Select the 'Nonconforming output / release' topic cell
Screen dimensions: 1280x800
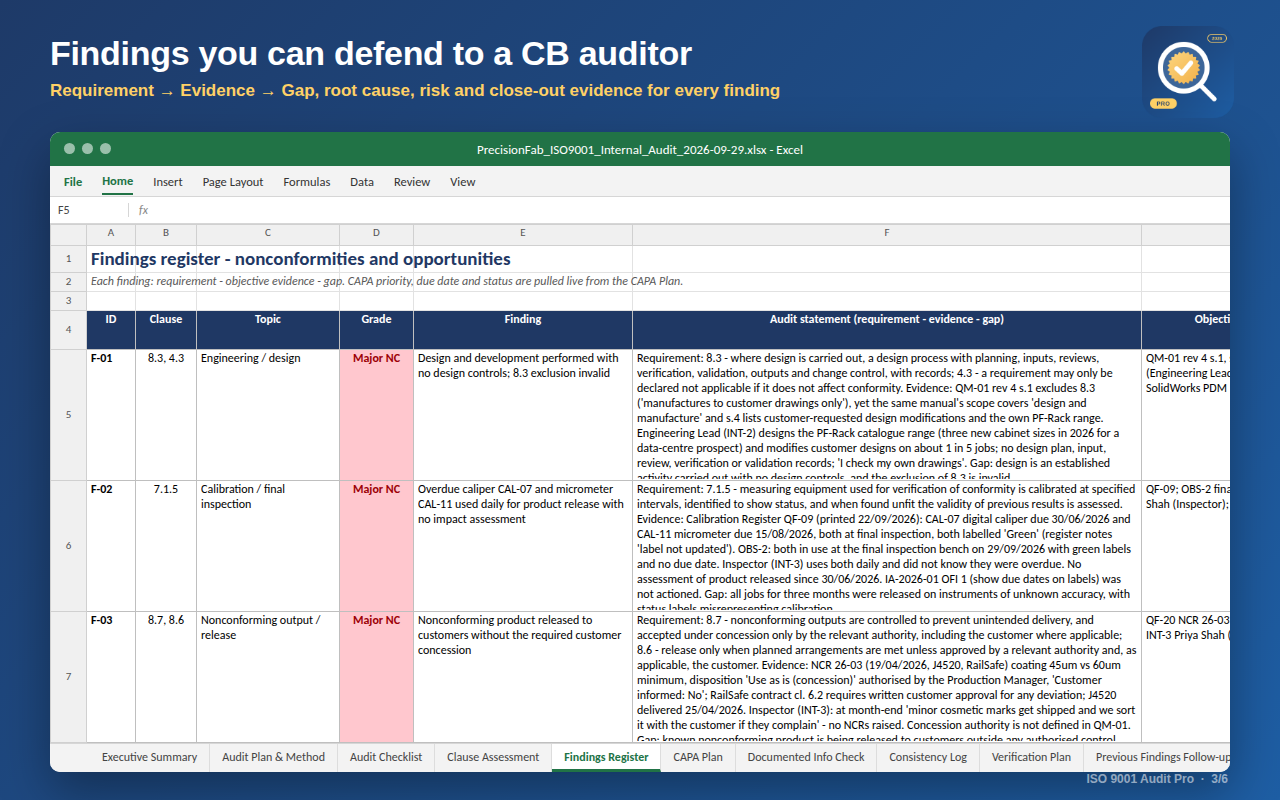point(268,677)
